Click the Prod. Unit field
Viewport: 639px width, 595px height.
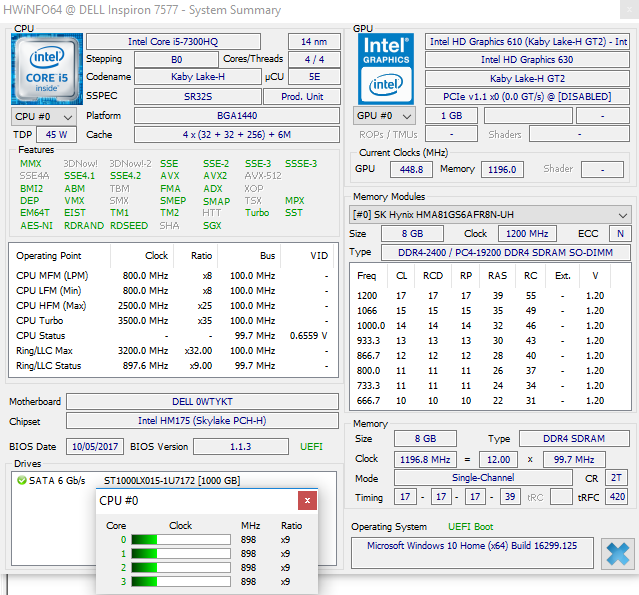[302, 97]
